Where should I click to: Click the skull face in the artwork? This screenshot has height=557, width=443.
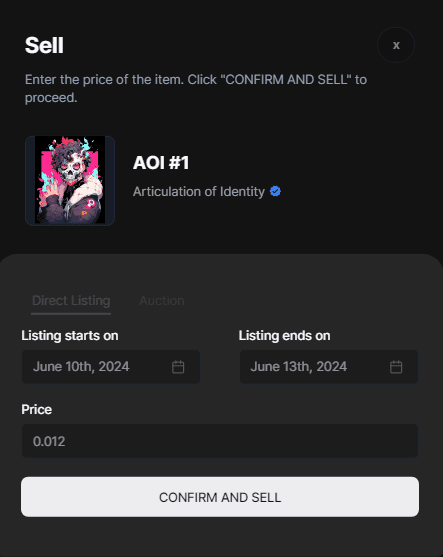point(68,172)
